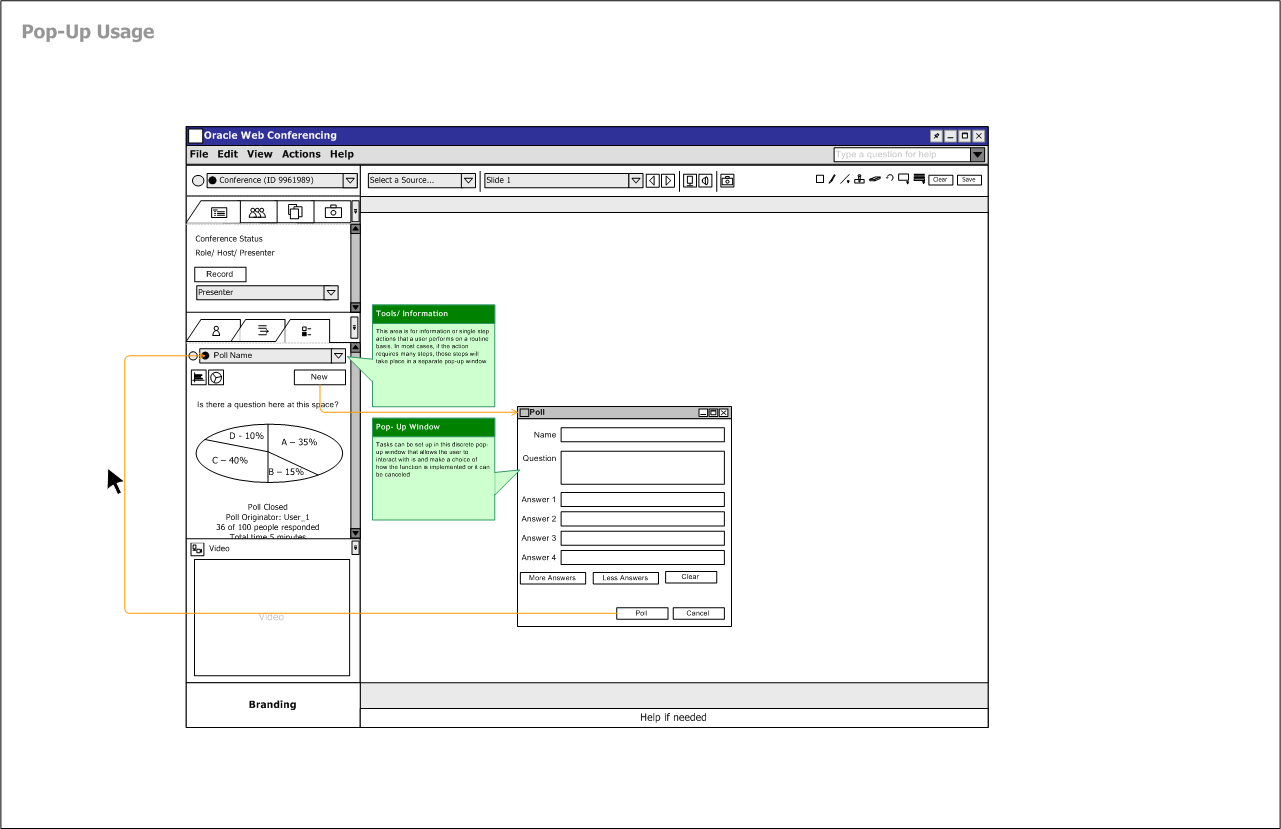Select the rectangle drawing tool

click(x=820, y=179)
